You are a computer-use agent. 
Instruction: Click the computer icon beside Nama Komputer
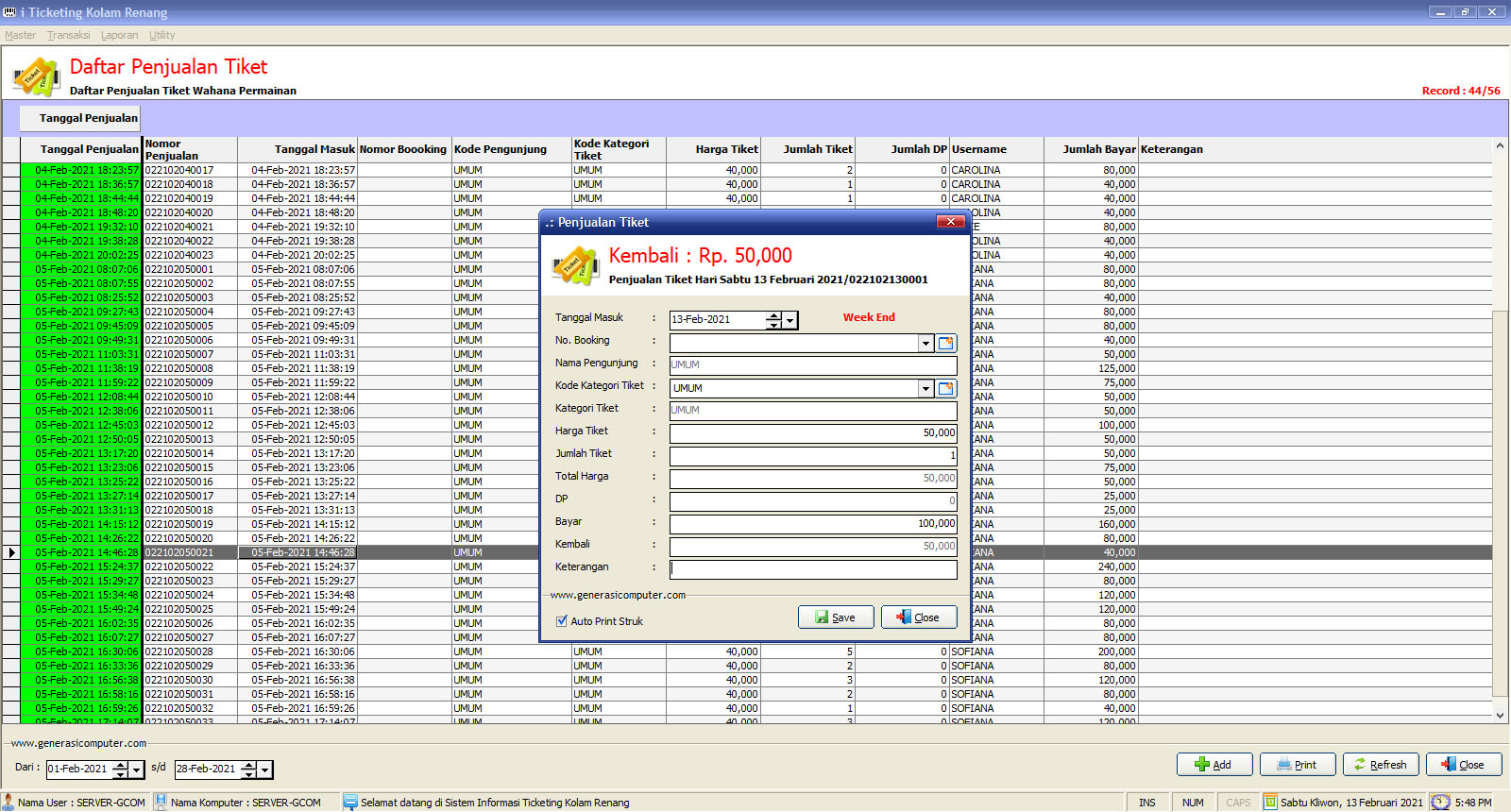click(161, 803)
